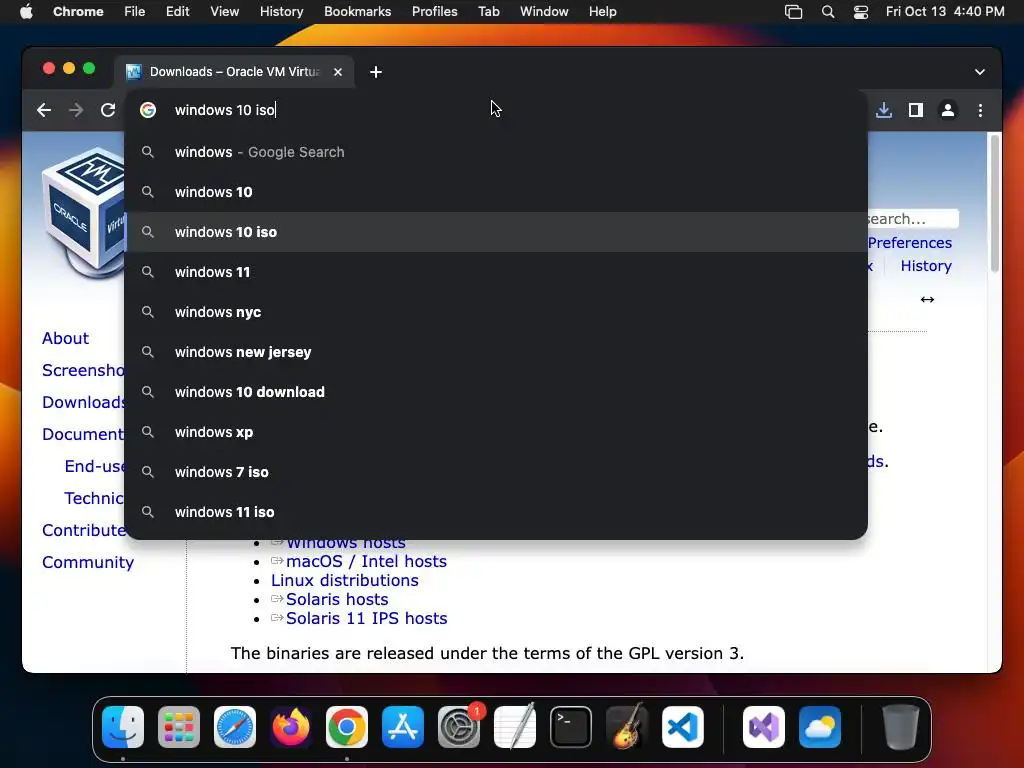
Task: Open the Bookmarks menu
Action: pyautogui.click(x=357, y=12)
